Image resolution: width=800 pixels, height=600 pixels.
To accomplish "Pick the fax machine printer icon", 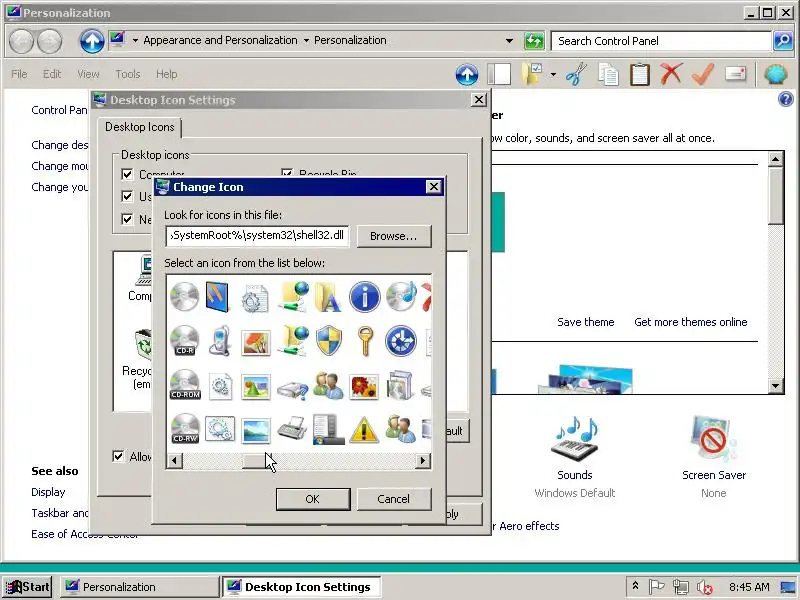I will tap(292, 429).
